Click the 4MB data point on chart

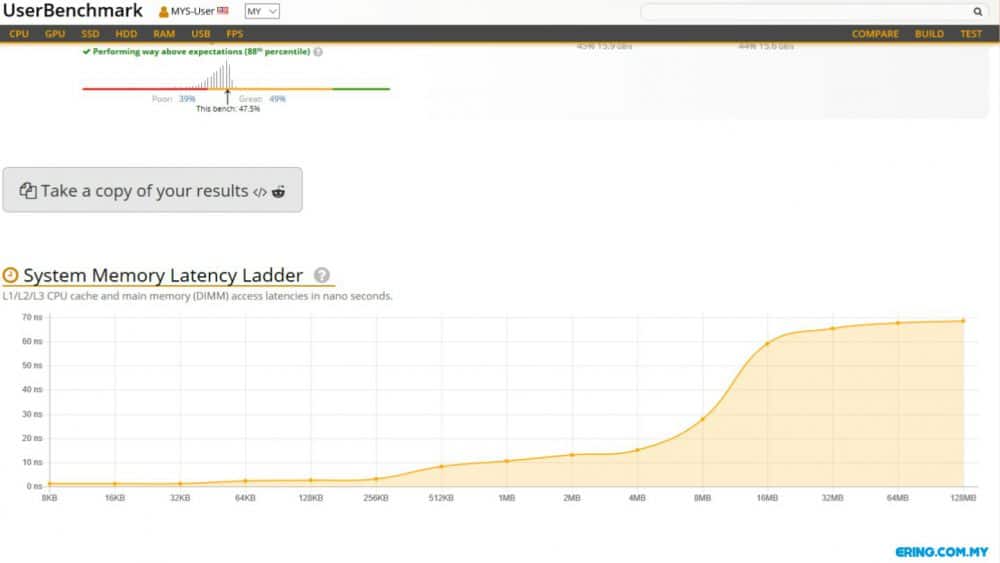637,450
